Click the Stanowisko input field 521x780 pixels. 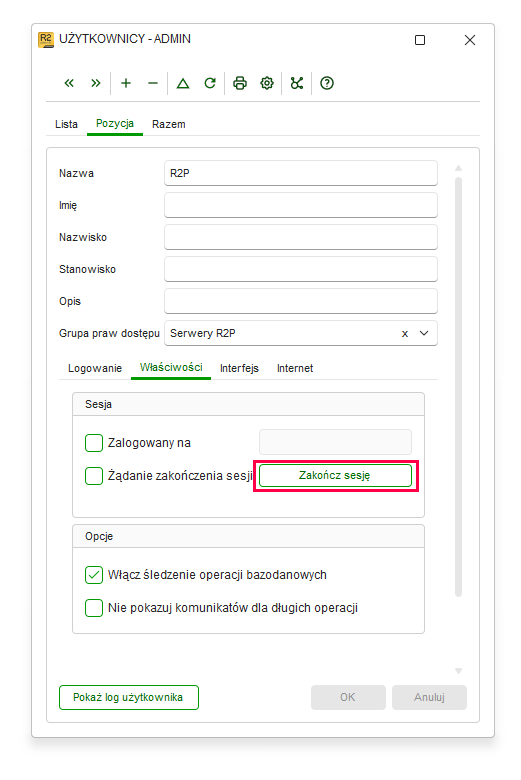301,269
